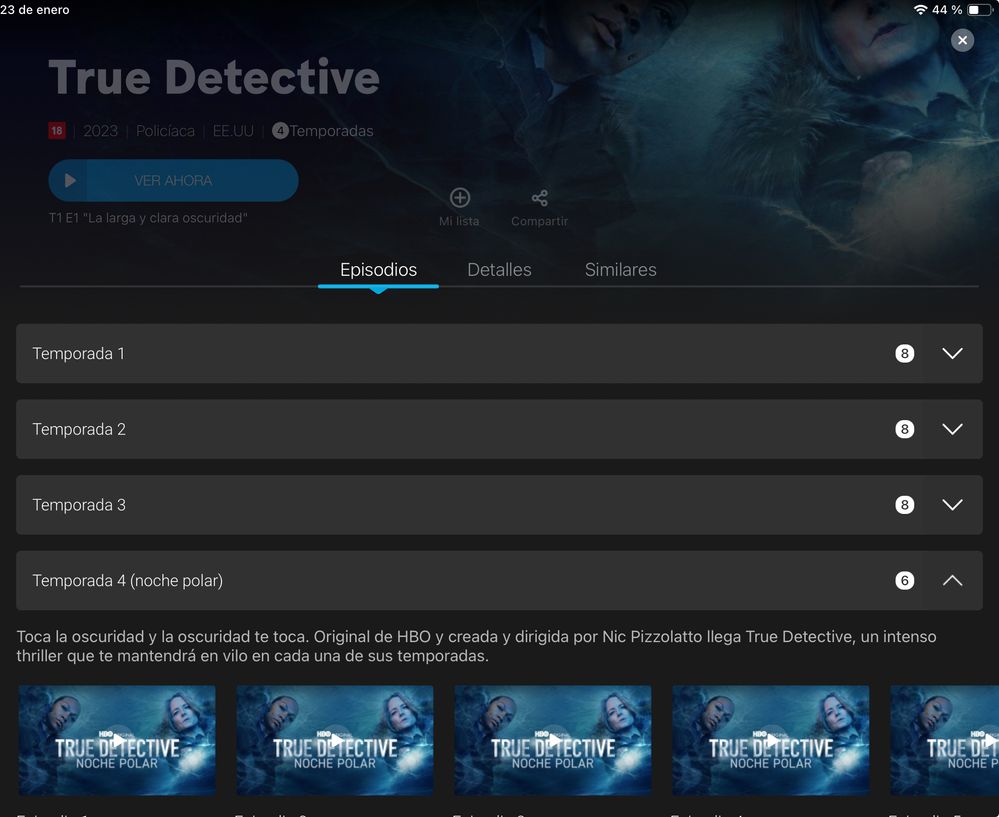Play the second Noche Polar episode thumbnail

pos(335,740)
